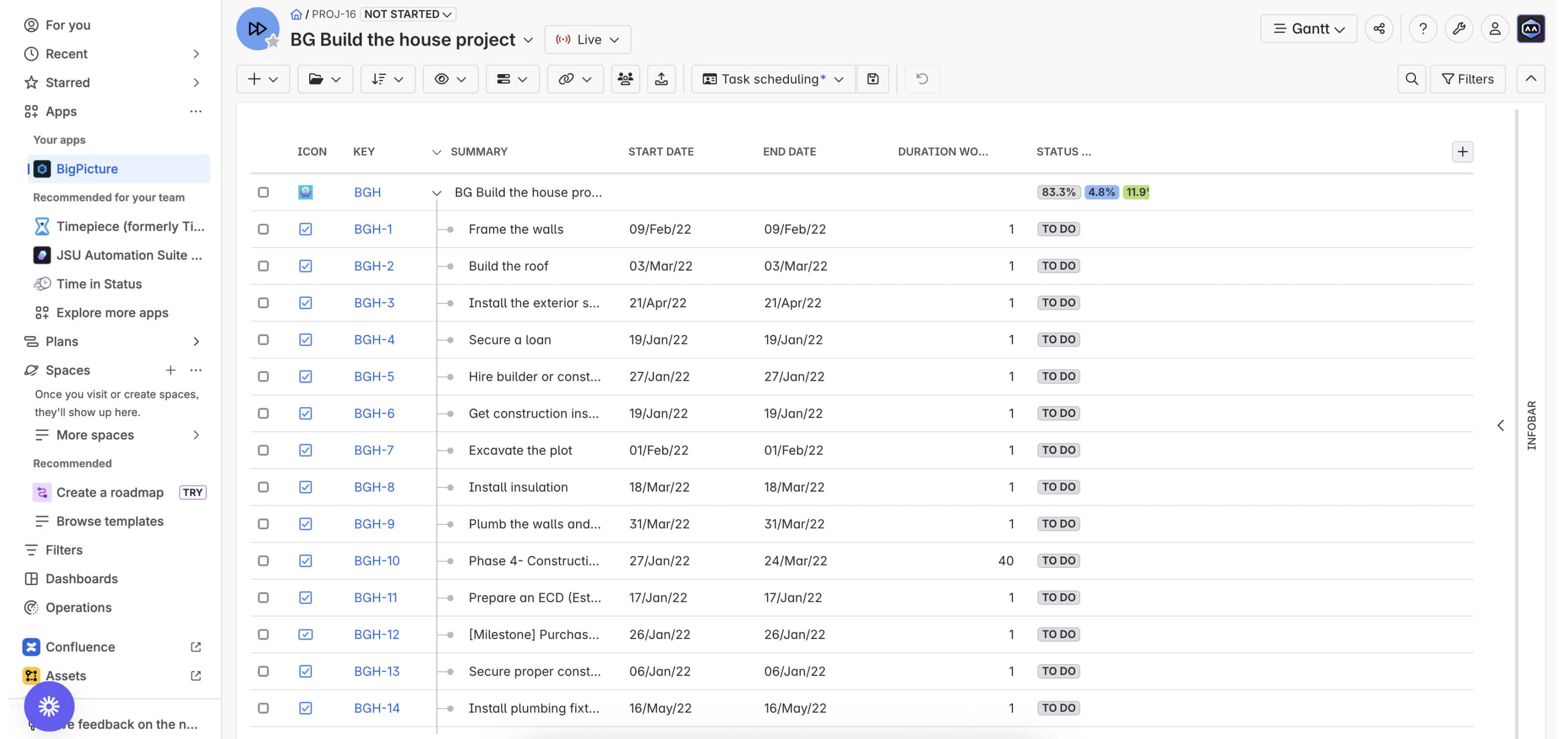The image size is (1568, 739).
Task: Select the BGH-10 row checkbox
Action: (263, 561)
